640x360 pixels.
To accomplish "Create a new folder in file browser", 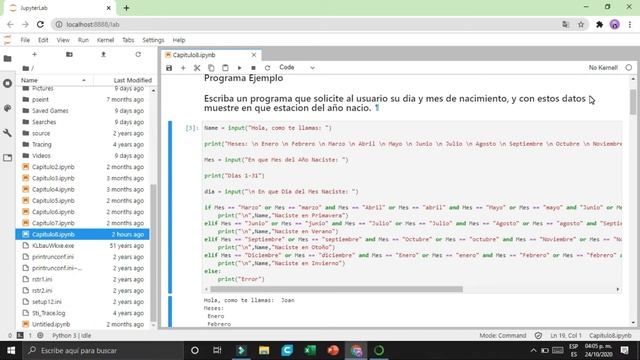I will [69, 54].
